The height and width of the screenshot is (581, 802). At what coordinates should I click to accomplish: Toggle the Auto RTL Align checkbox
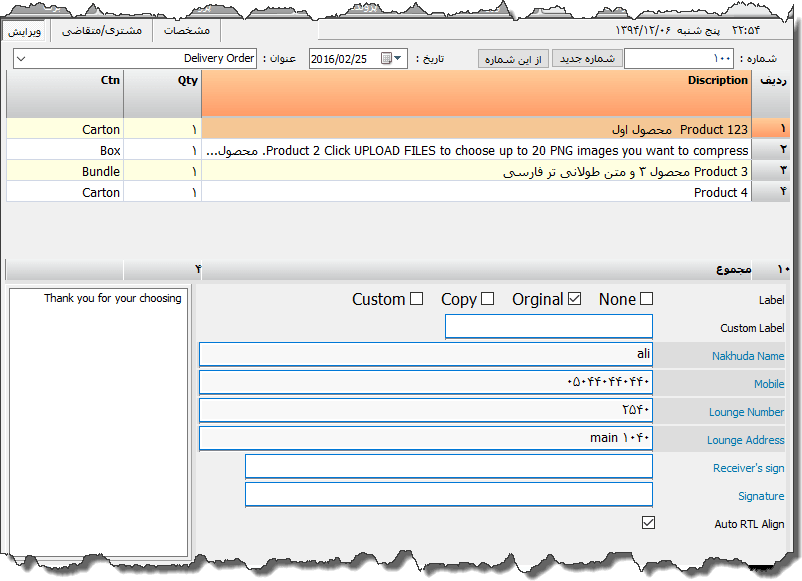coord(648,523)
